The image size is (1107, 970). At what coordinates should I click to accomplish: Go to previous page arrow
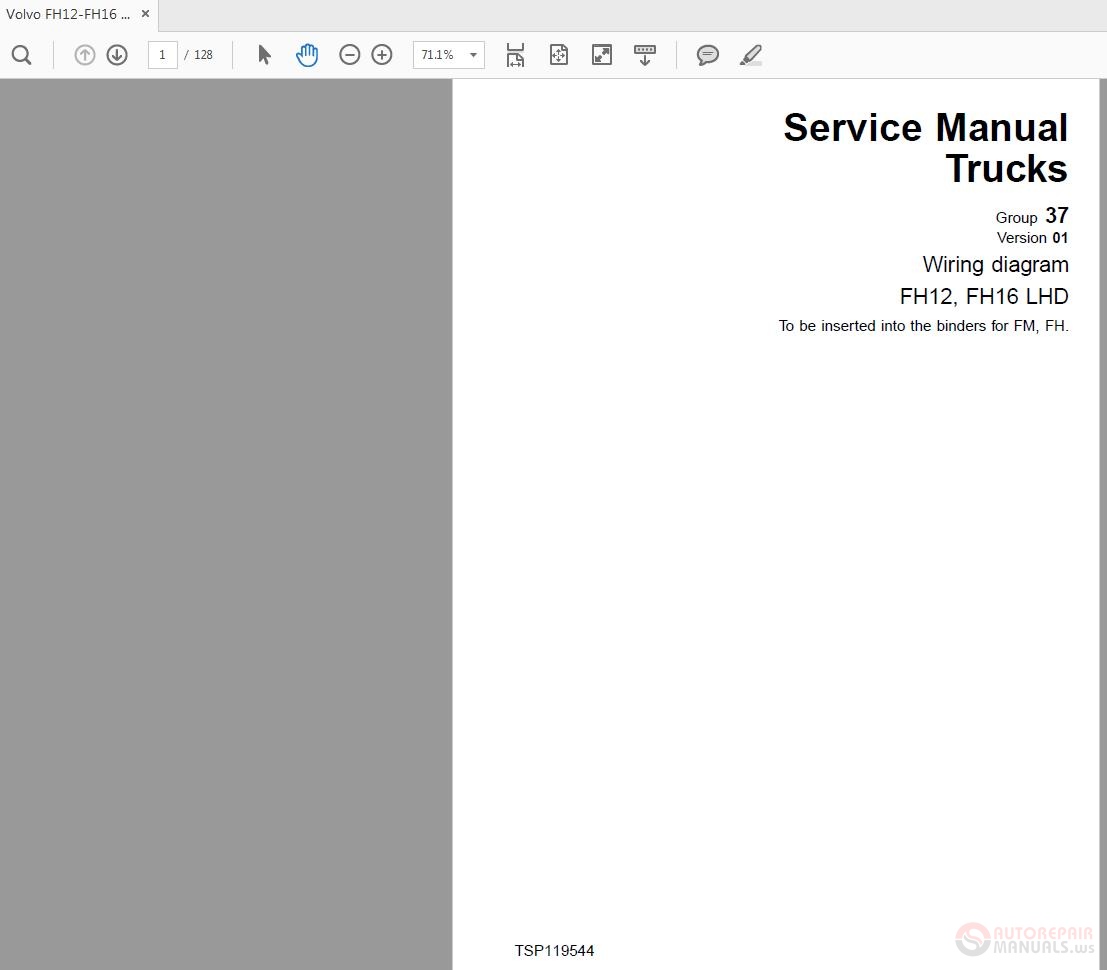[x=85, y=55]
